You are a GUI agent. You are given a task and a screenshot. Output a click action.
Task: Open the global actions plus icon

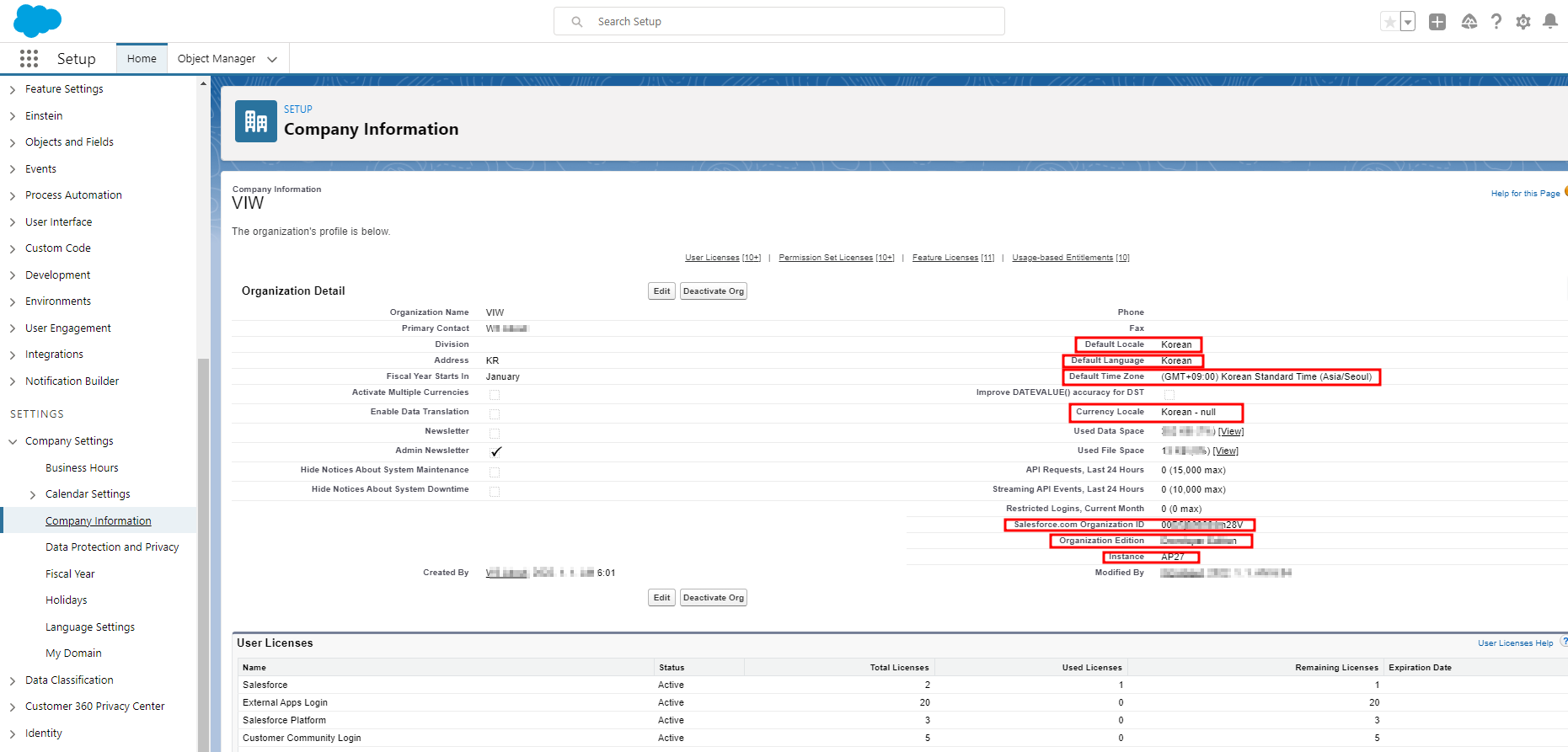tap(1437, 22)
